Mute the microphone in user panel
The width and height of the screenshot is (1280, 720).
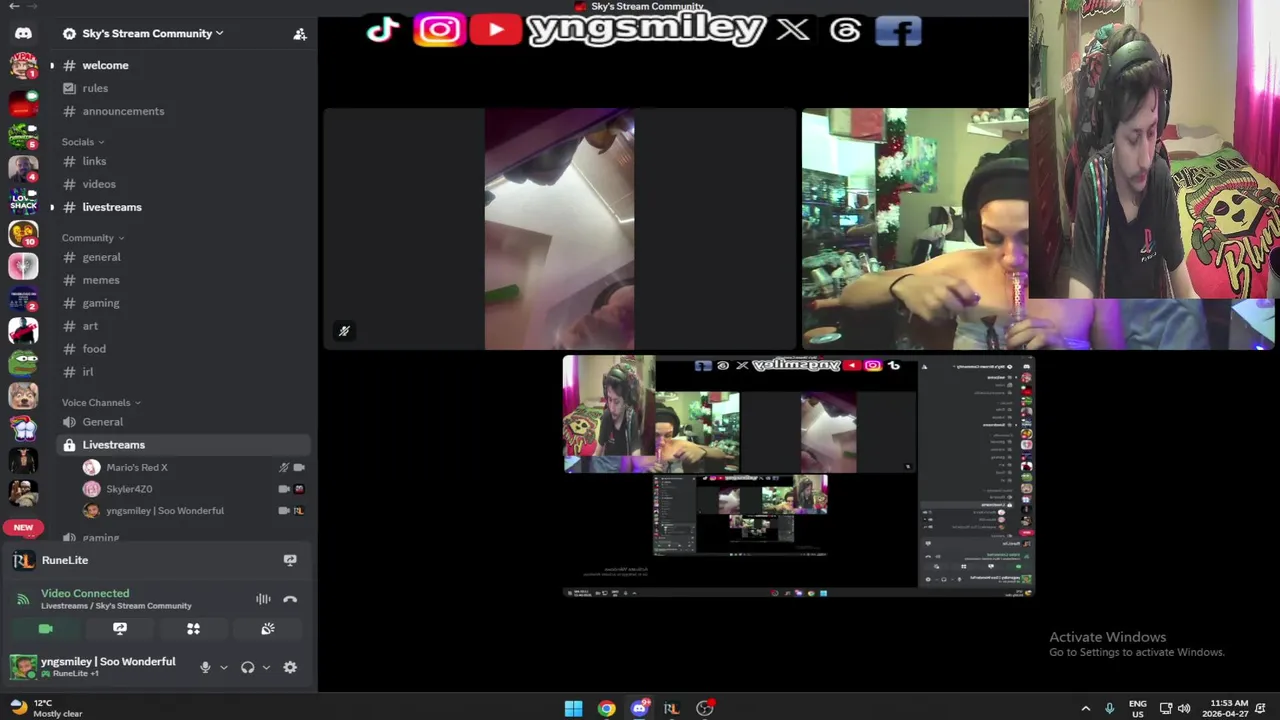205,667
